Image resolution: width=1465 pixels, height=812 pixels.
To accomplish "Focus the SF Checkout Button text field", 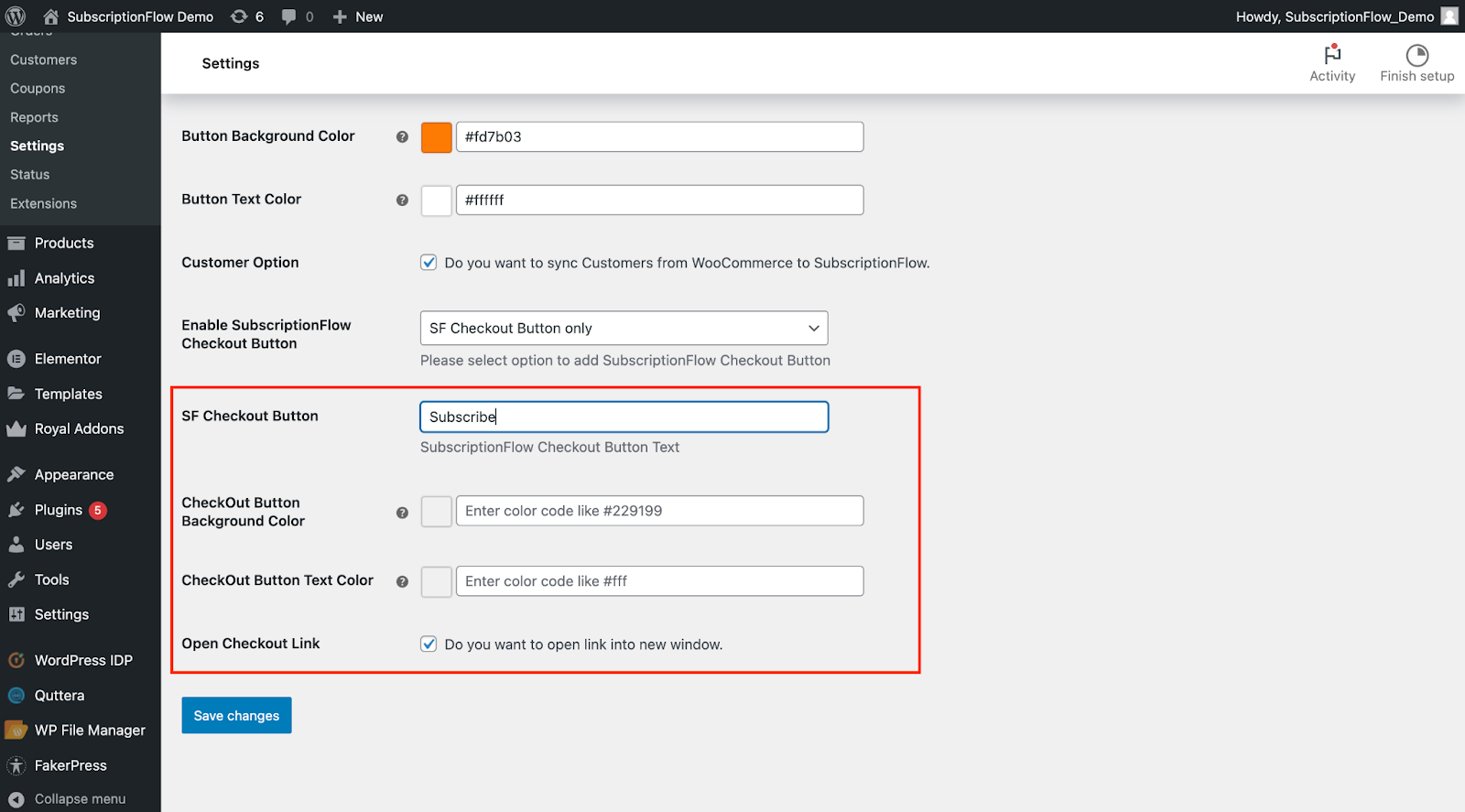I will pos(624,417).
